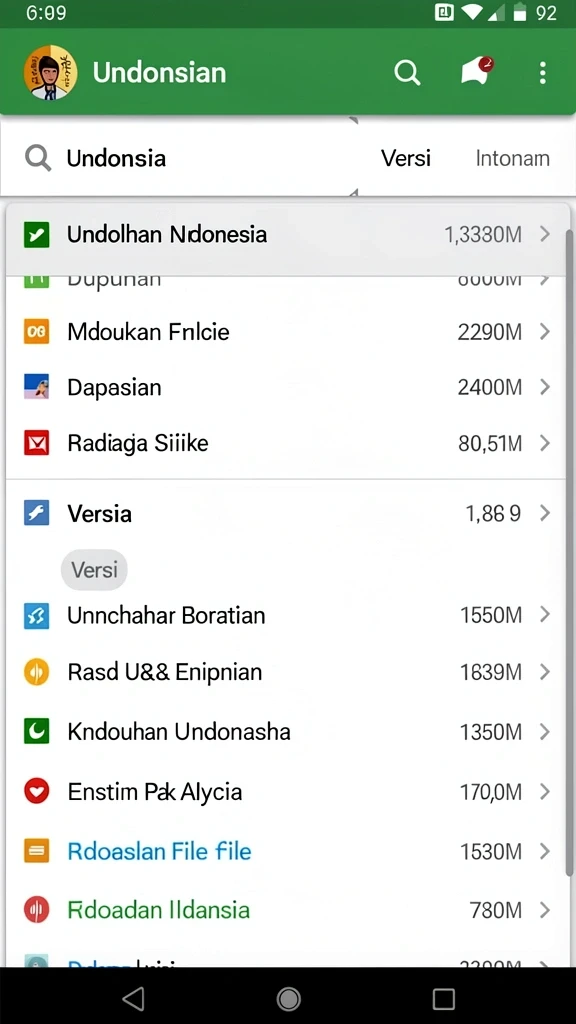Open notifications flag with red badge

(x=476, y=71)
